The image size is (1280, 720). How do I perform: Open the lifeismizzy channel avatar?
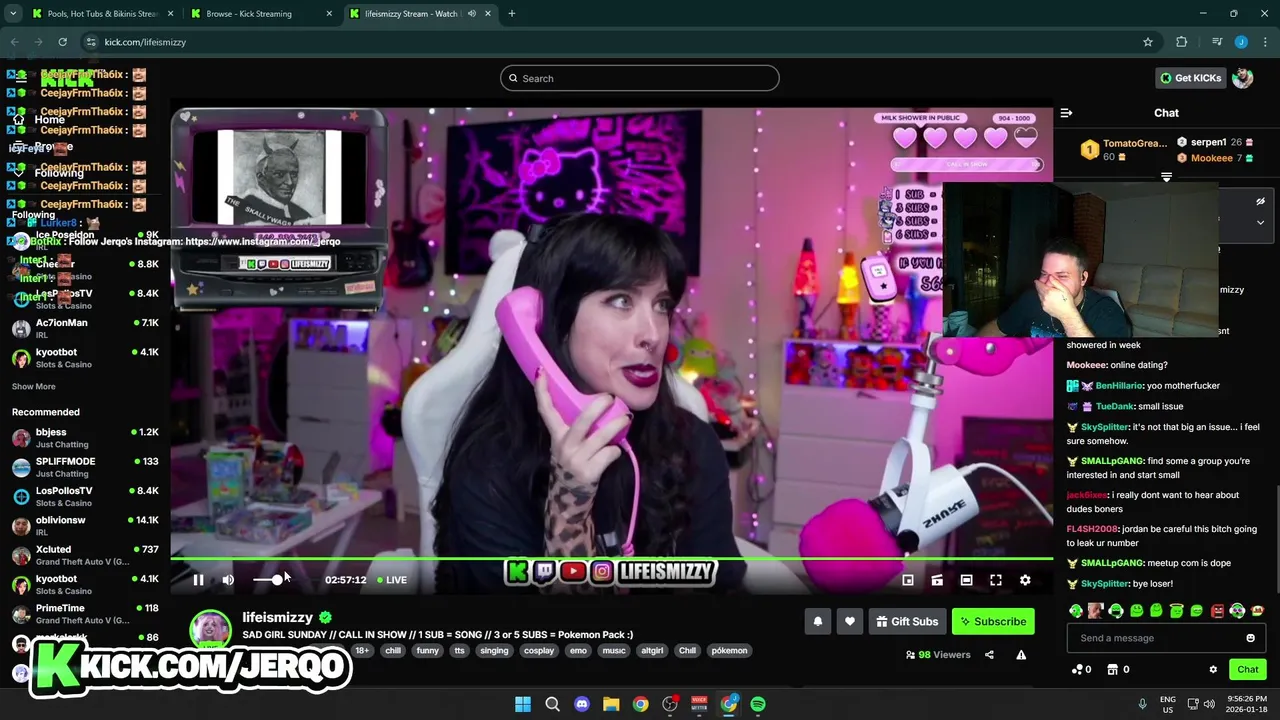(211, 630)
